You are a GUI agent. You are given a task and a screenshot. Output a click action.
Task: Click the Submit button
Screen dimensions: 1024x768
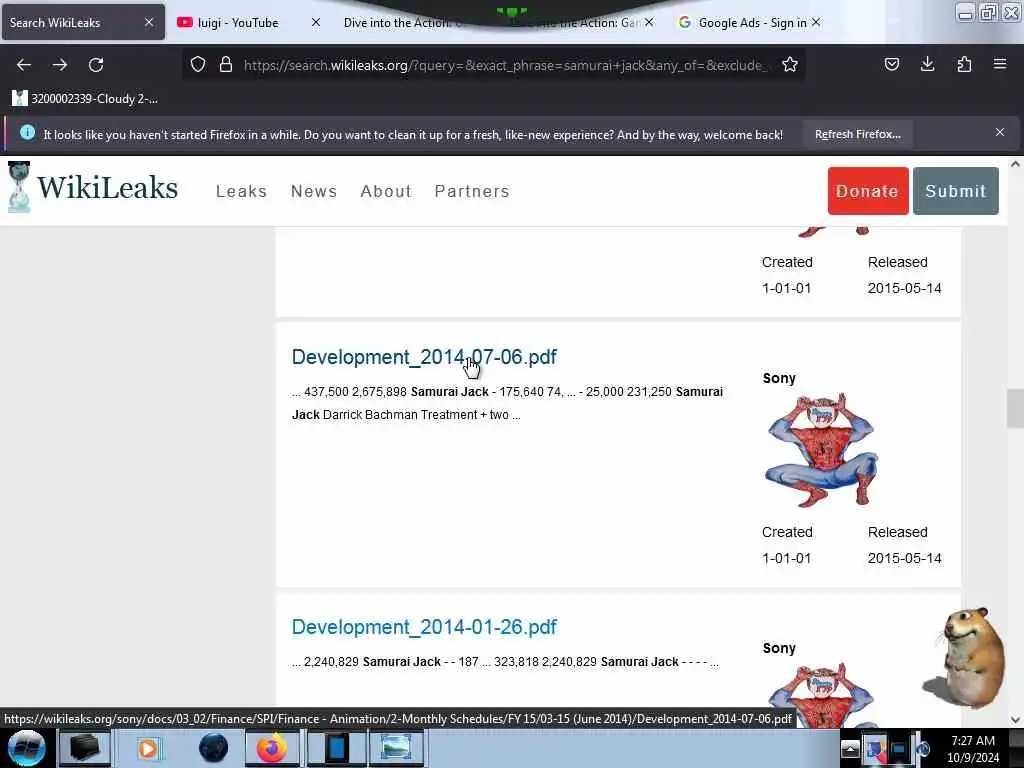point(955,191)
